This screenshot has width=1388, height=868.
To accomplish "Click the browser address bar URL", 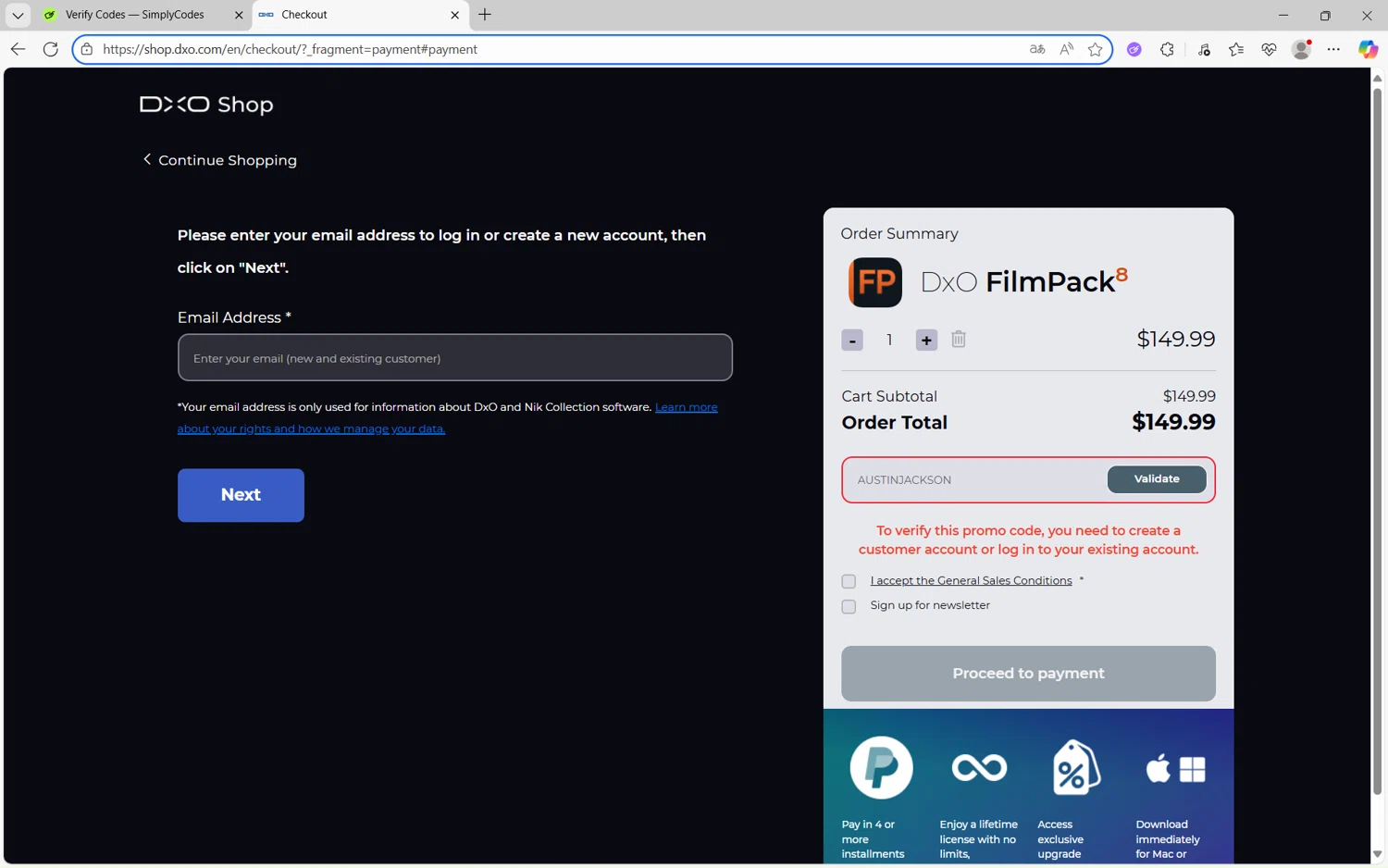I will pyautogui.click(x=290, y=49).
